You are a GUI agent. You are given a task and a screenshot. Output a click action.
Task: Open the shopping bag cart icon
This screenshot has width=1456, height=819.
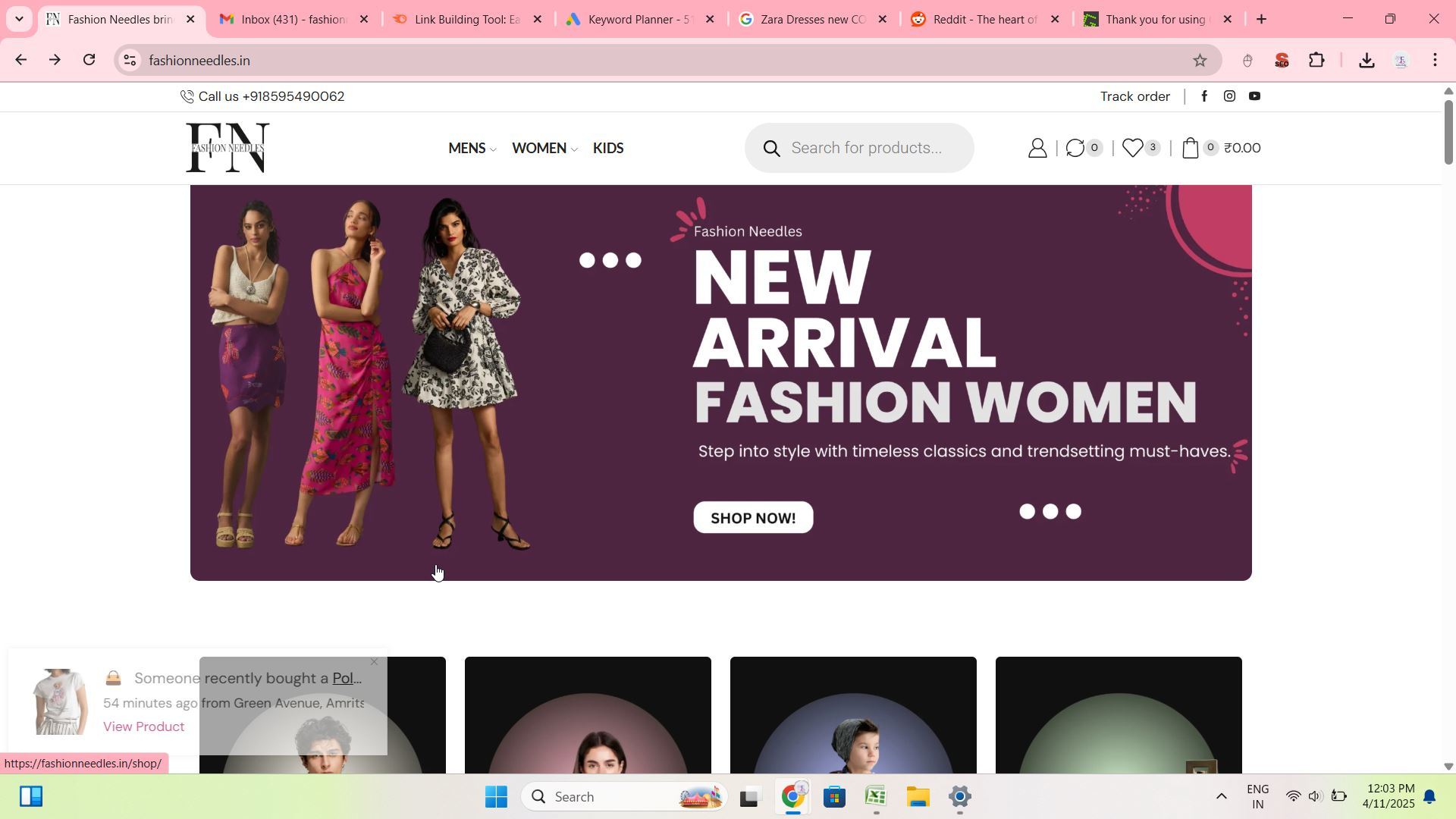pyautogui.click(x=1191, y=148)
